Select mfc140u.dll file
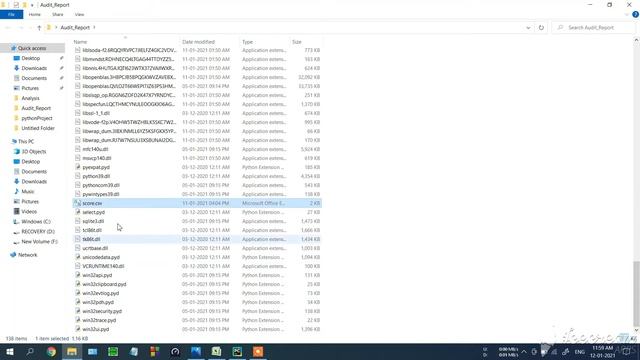The height and width of the screenshot is (360, 640). pyautogui.click(x=95, y=149)
